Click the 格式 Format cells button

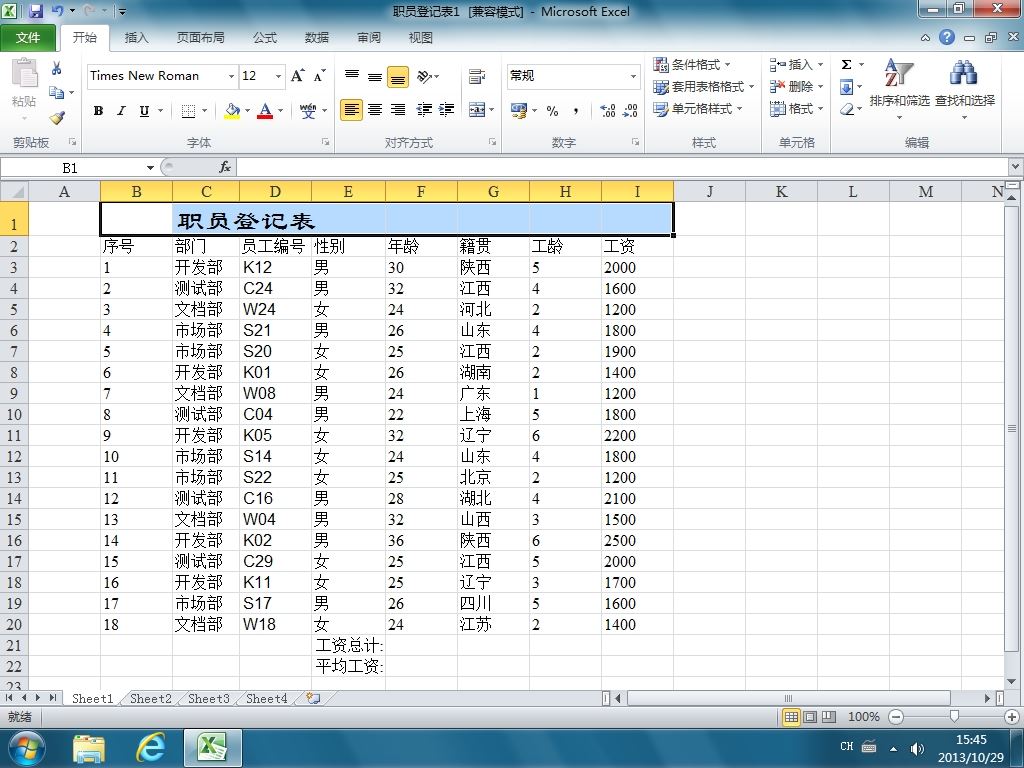tap(796, 109)
